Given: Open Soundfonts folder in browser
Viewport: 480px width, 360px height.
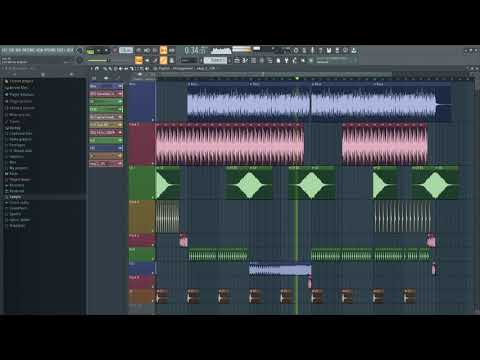Looking at the screenshot, I should click(x=16, y=208).
